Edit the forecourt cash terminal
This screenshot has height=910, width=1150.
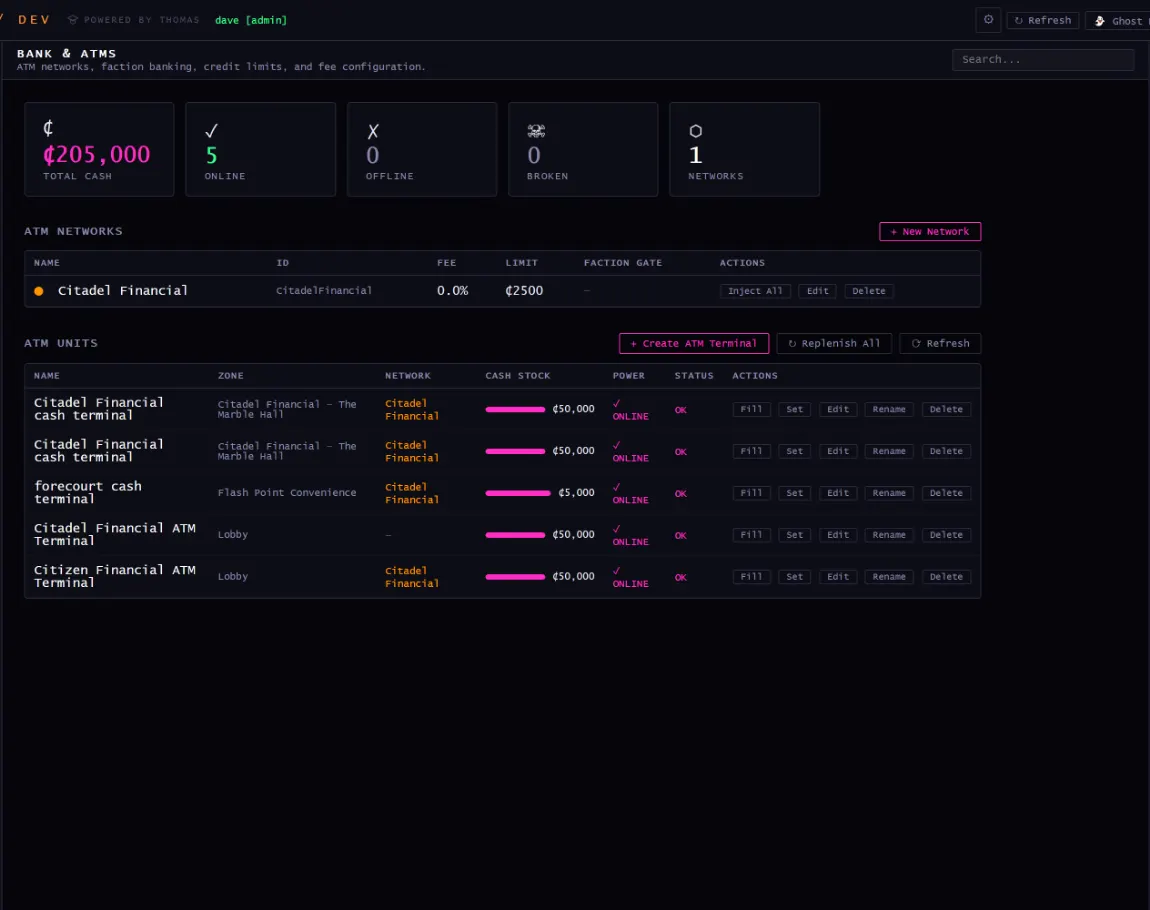tap(838, 493)
